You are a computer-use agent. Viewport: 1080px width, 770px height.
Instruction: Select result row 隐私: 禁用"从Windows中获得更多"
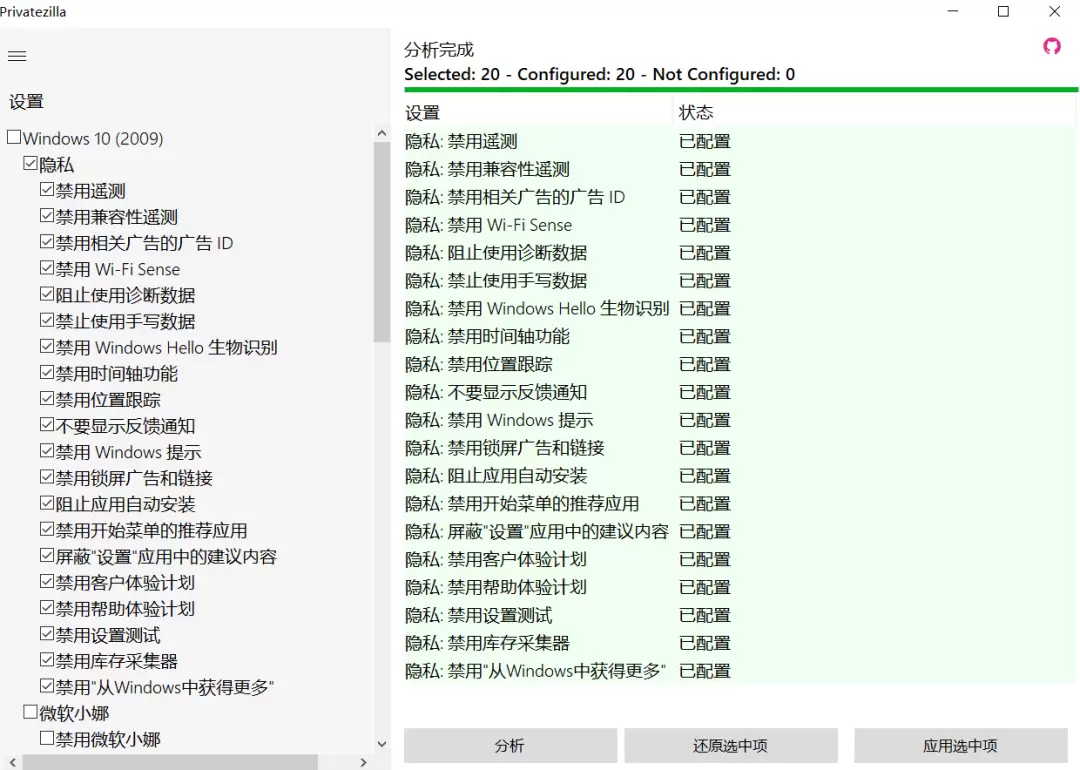pos(740,672)
